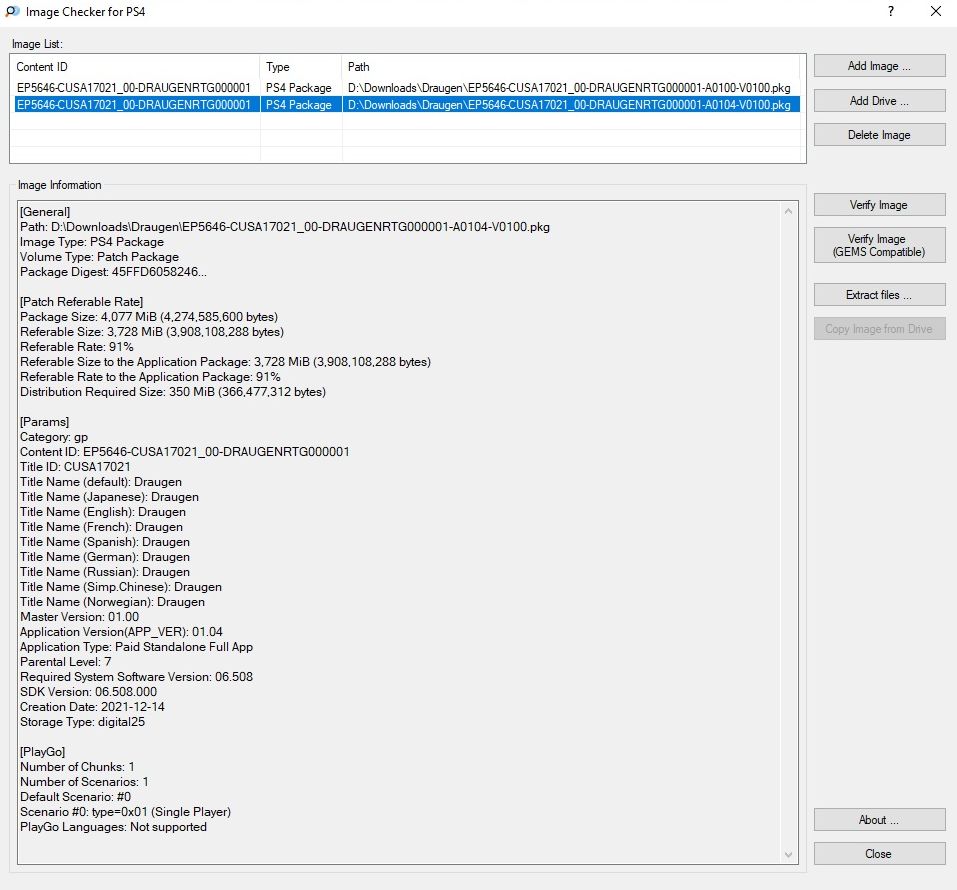Screen dimensions: 957x890
Task: Click the Creation Date: 2021-12-14 line
Action: (92, 707)
